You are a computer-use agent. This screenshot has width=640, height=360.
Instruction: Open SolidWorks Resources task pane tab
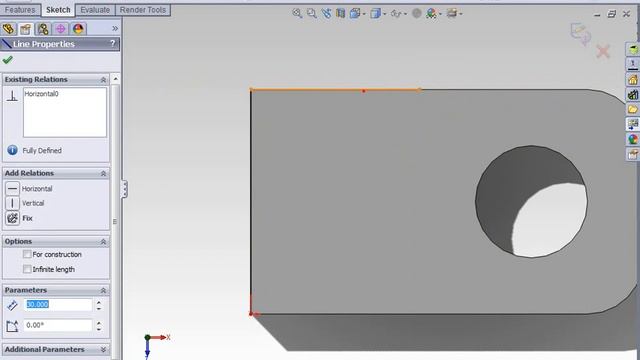point(633,49)
